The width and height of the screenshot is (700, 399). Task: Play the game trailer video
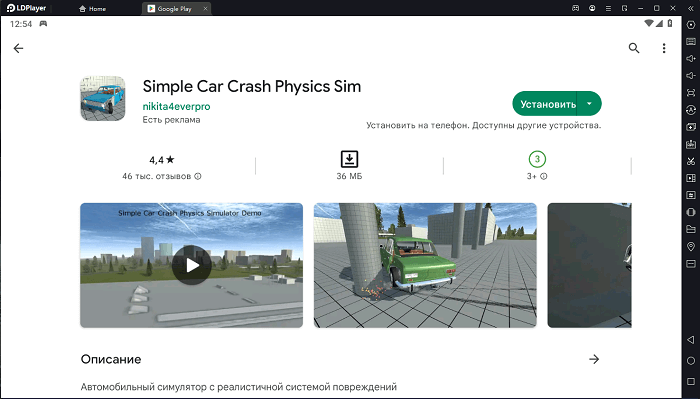click(192, 265)
